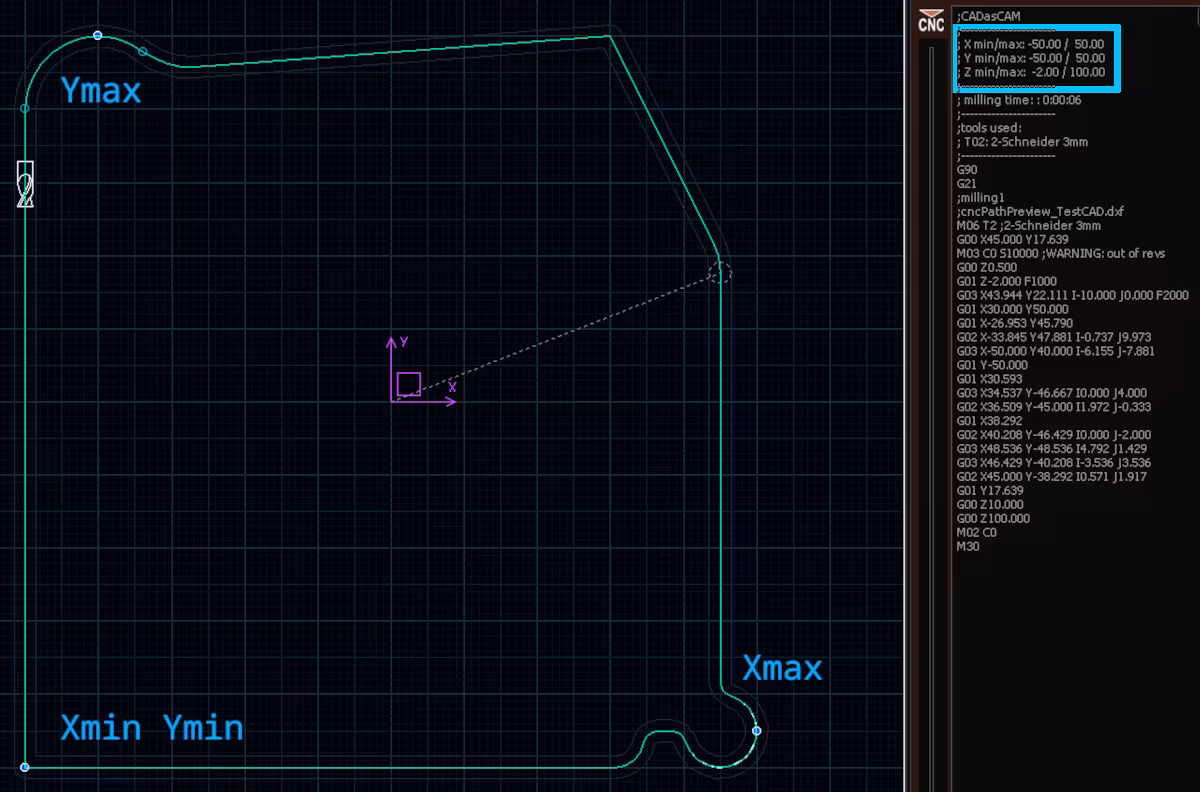This screenshot has height=792, width=1200.
Task: Select the blue node at the bottom-left path corner
Action: tap(25, 767)
